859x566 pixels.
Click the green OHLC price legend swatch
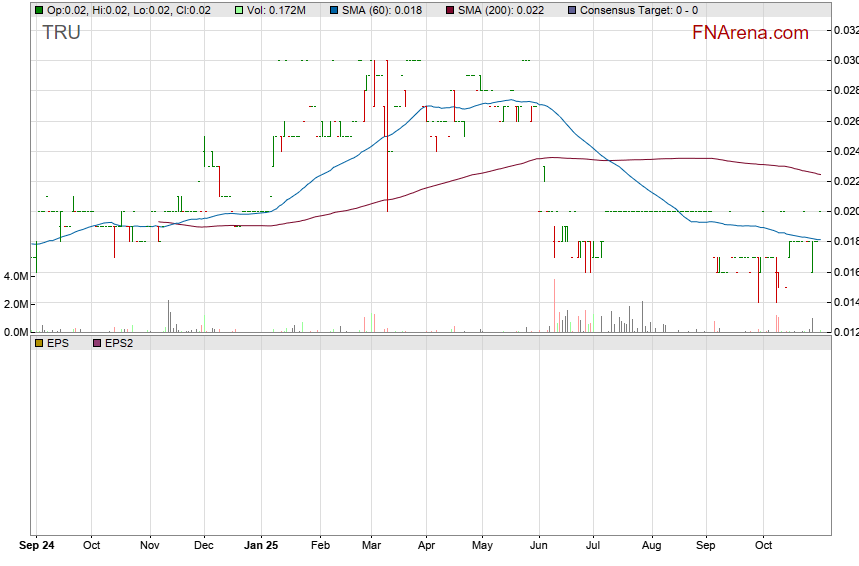[39, 10]
